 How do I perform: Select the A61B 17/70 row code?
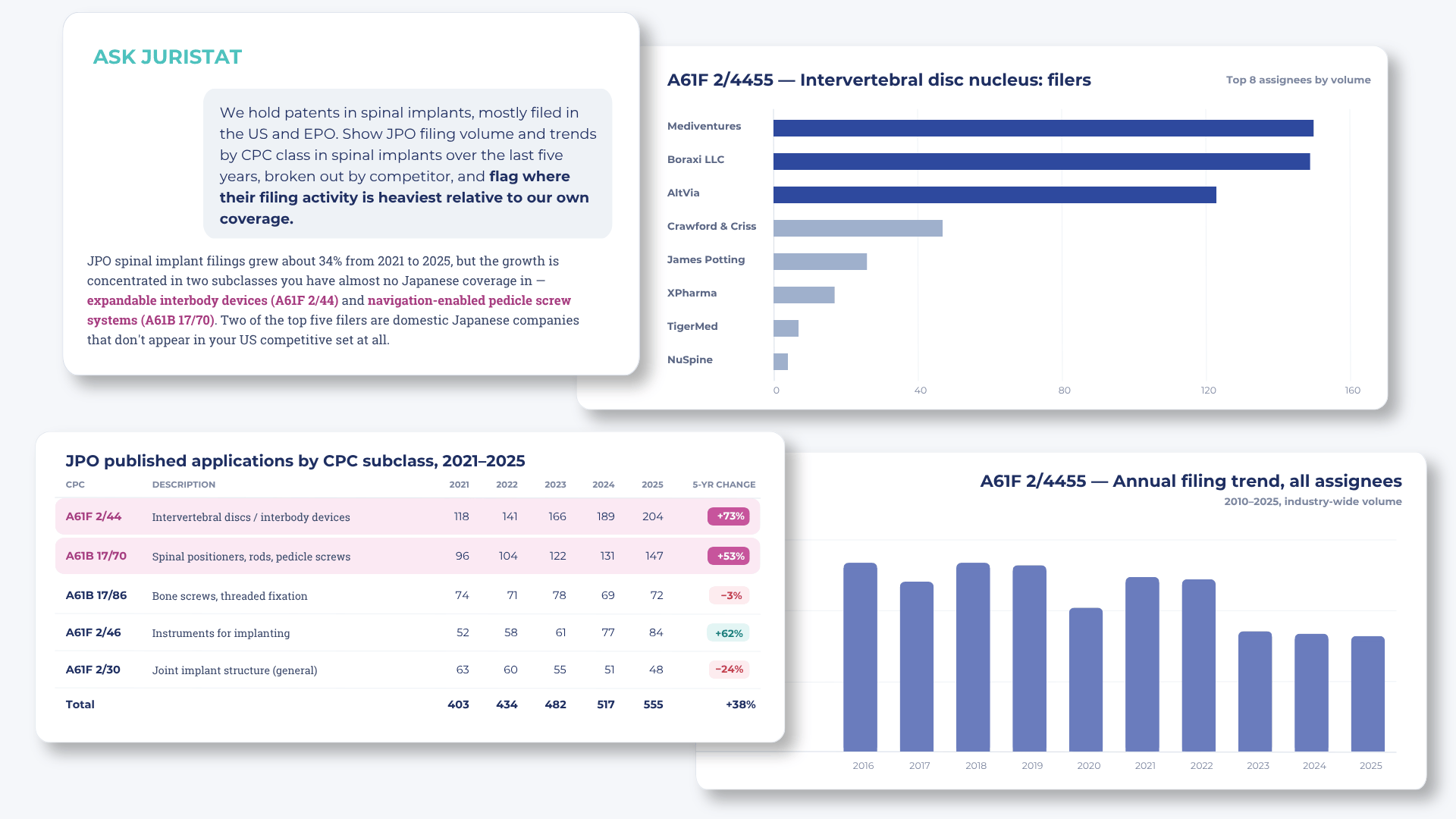(96, 556)
